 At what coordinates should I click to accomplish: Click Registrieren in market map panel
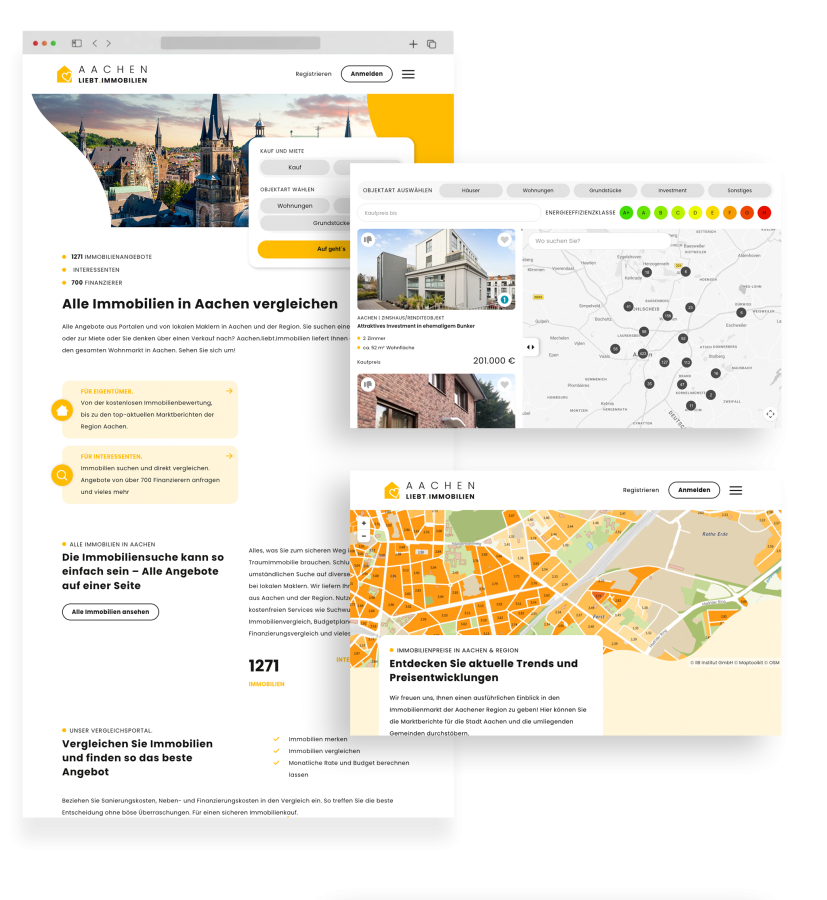click(640, 490)
